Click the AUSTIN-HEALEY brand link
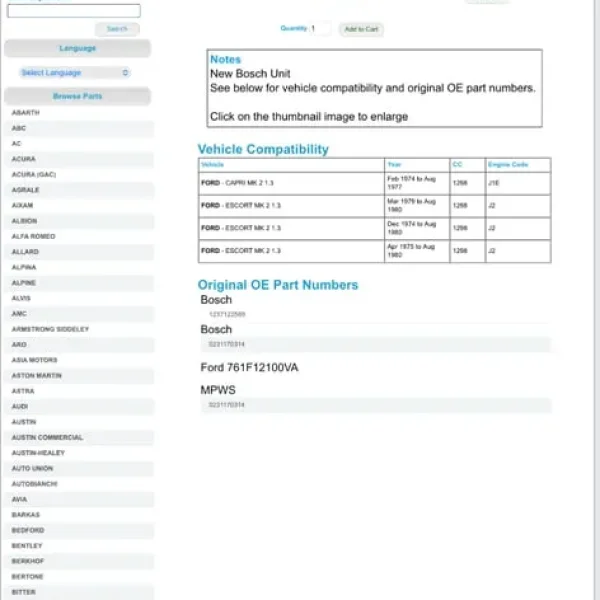Screen dimensions: 600x600 click(38, 453)
